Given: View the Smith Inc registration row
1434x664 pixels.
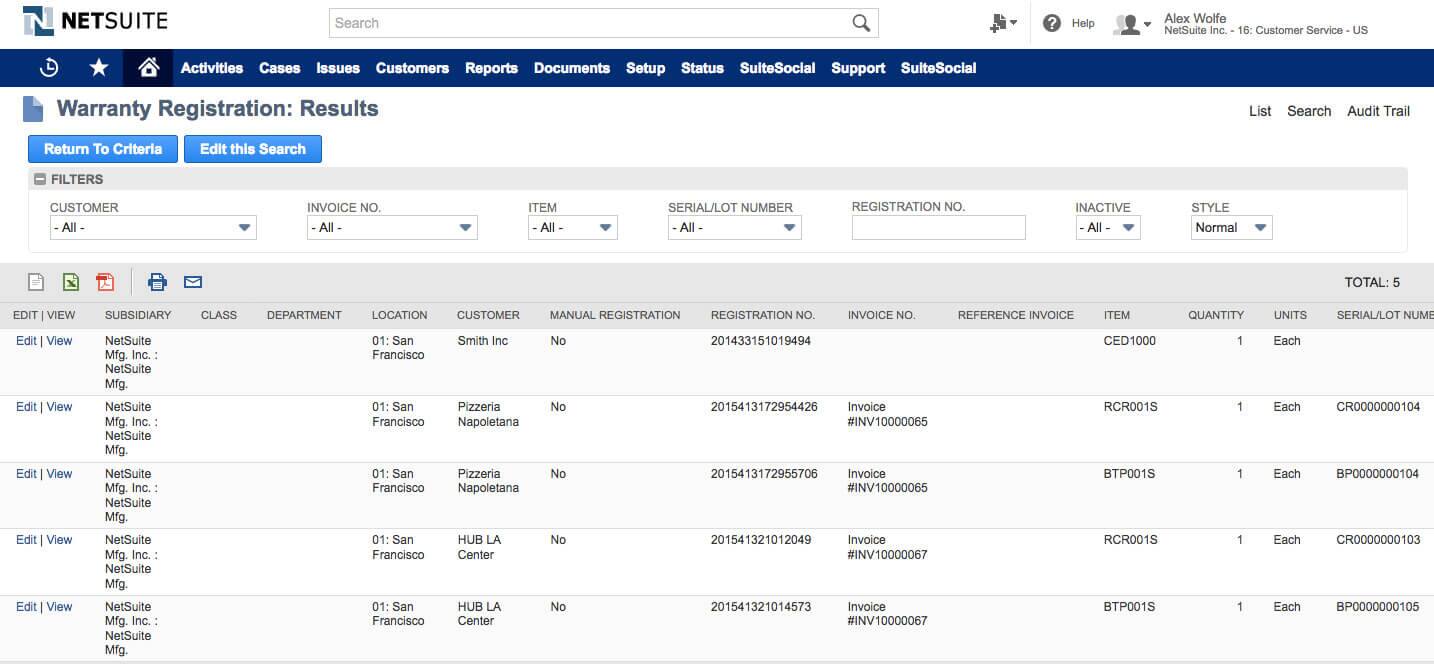Looking at the screenshot, I should click(59, 341).
